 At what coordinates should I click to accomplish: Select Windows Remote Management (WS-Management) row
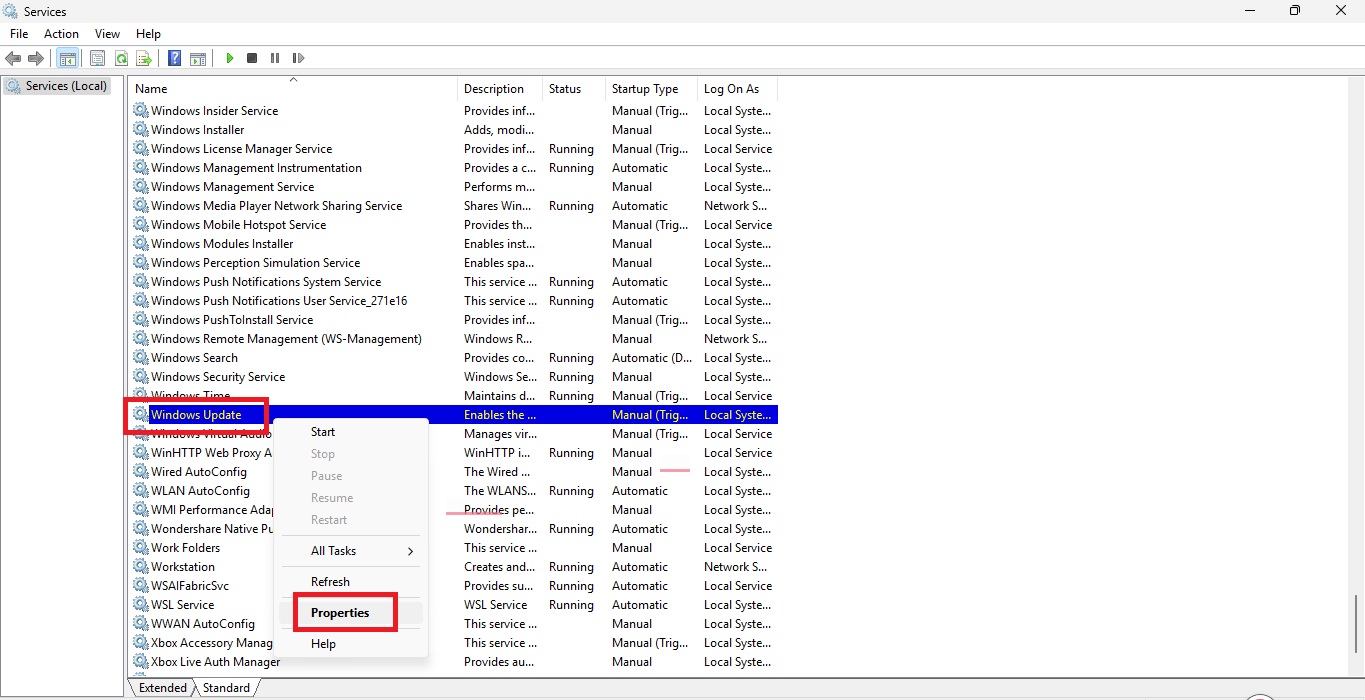coord(454,339)
